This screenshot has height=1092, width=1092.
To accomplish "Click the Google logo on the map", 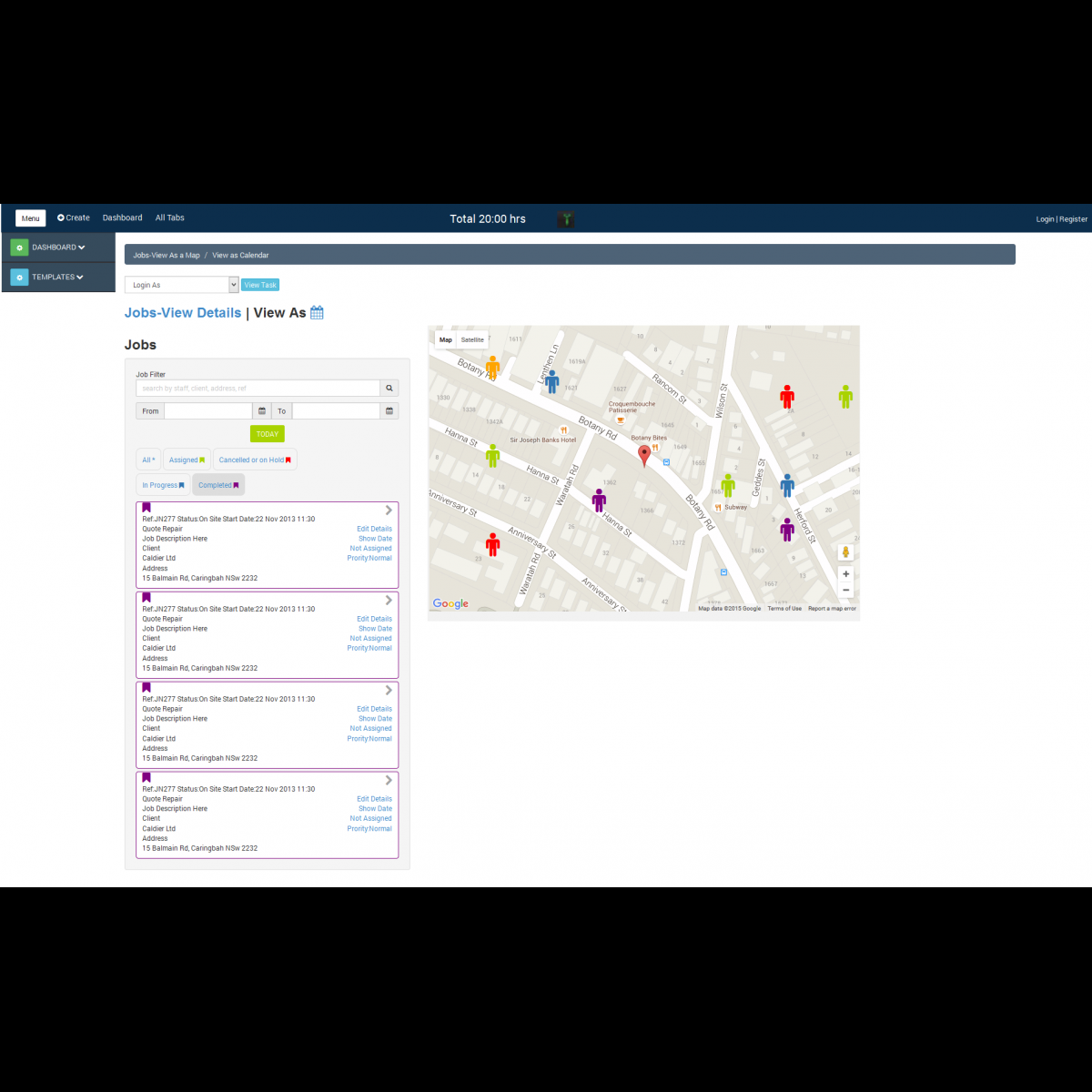I will (450, 603).
